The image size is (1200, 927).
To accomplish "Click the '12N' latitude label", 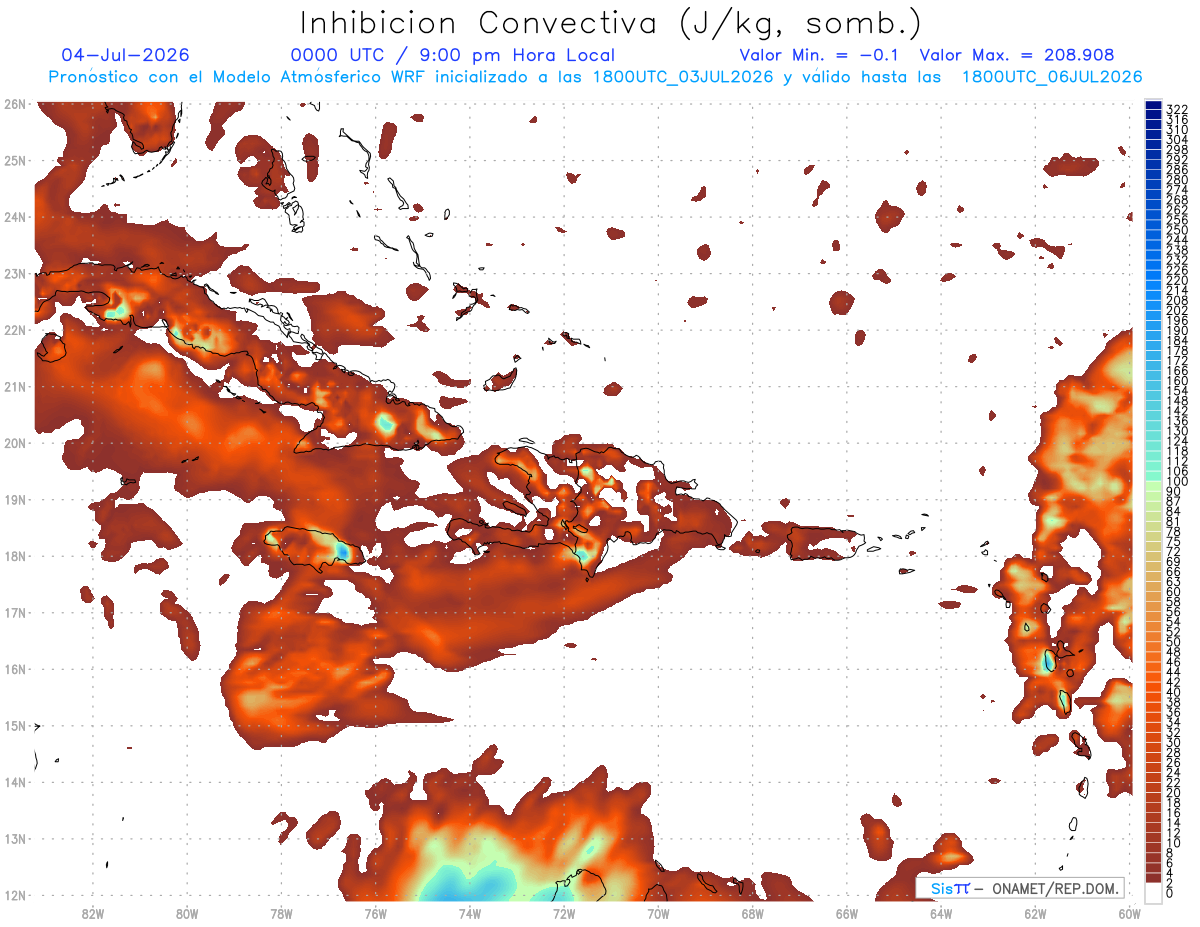I will pyautogui.click(x=14, y=895).
